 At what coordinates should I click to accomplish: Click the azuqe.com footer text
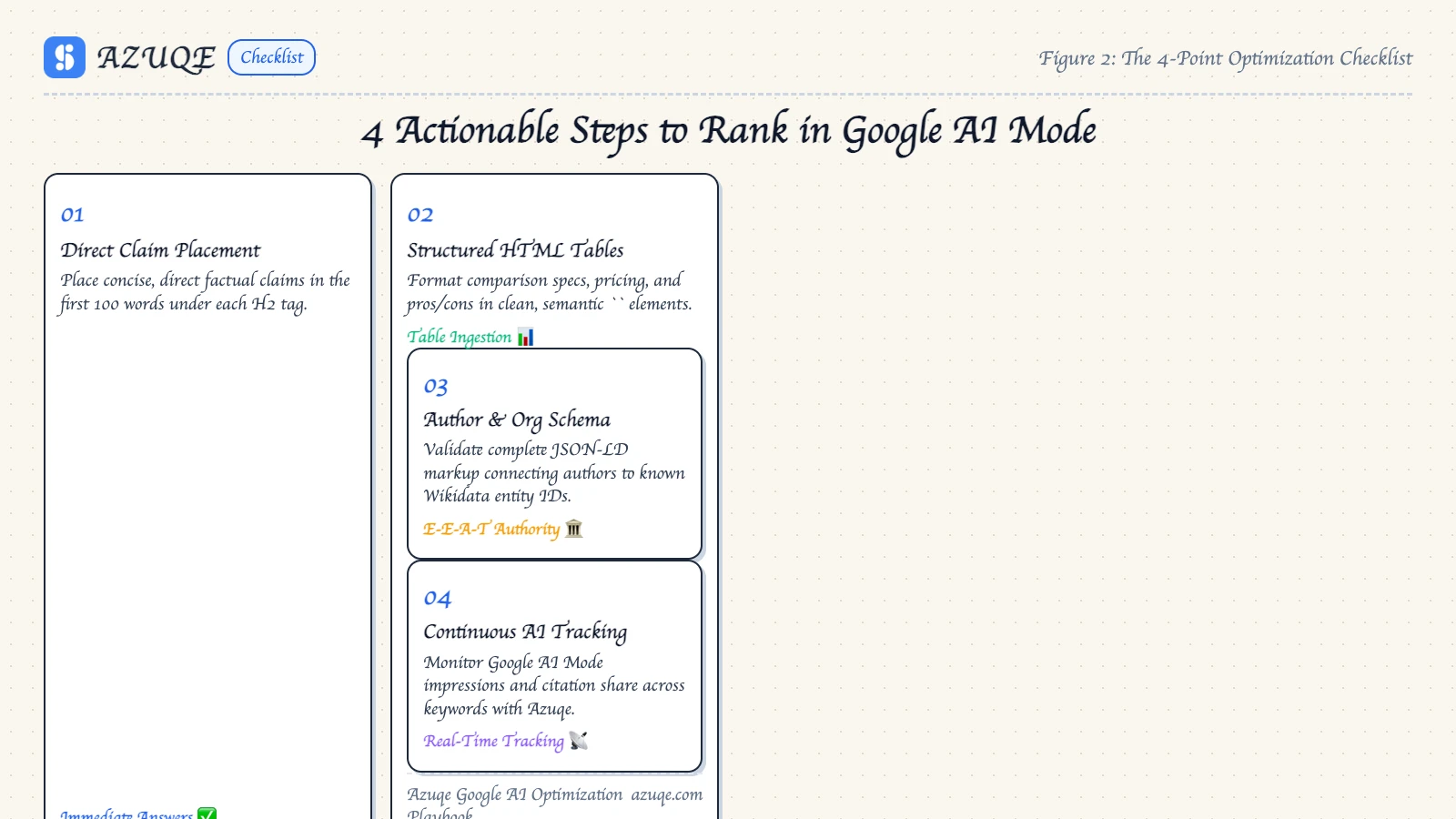[667, 794]
